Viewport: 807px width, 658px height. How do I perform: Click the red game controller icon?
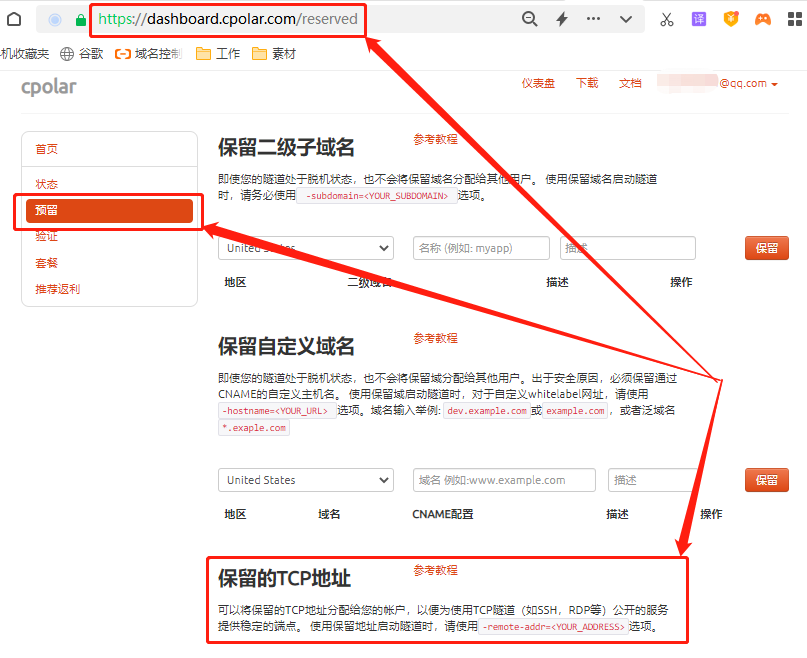coord(762,19)
